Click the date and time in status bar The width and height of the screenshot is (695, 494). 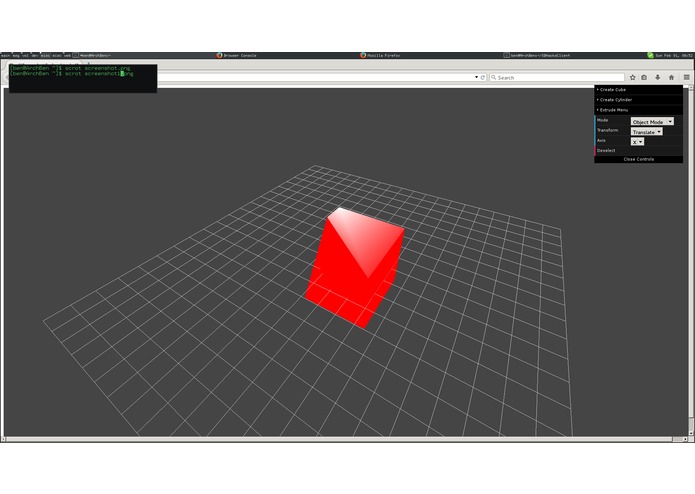point(674,55)
